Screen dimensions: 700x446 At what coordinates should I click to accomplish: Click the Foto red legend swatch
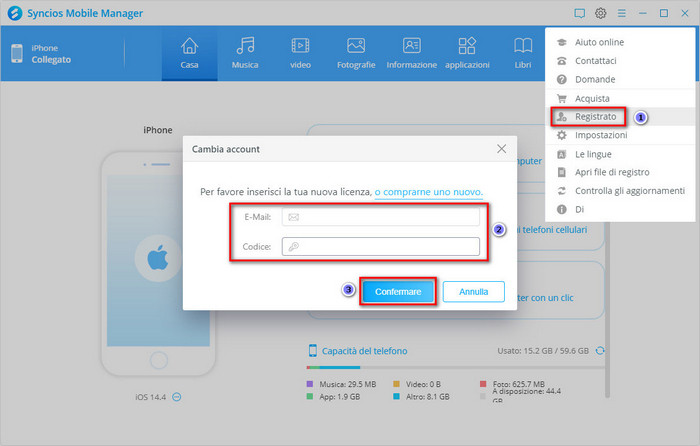click(483, 384)
